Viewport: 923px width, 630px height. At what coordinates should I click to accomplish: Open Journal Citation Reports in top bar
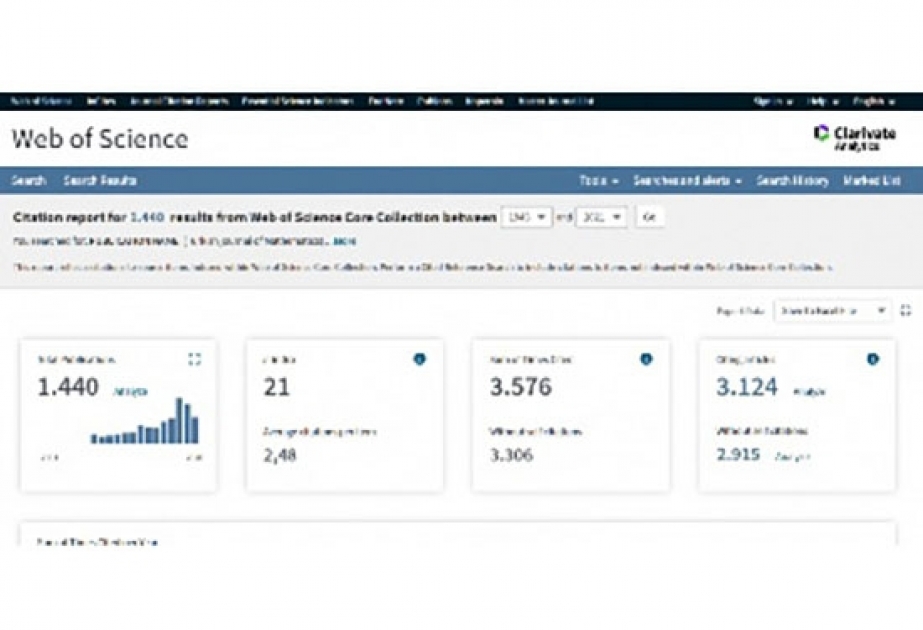179,101
